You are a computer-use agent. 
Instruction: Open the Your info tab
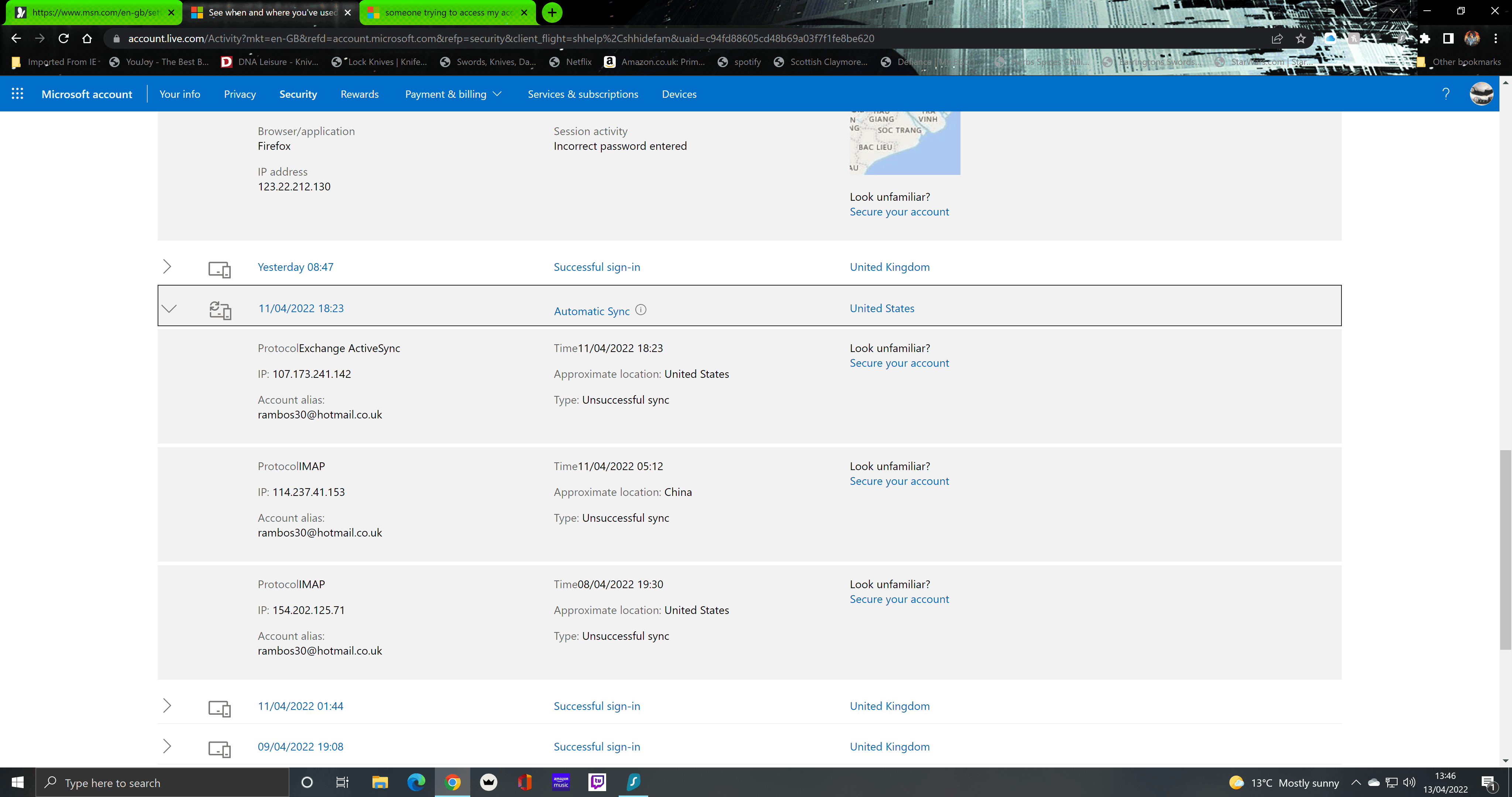tap(180, 94)
